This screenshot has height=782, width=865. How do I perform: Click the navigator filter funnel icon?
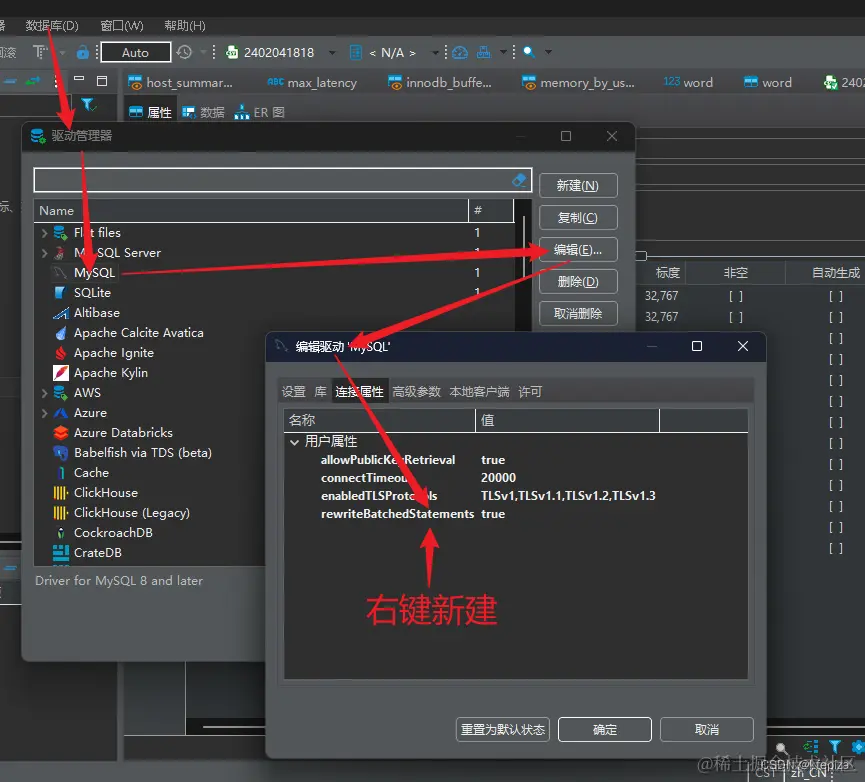coord(88,104)
